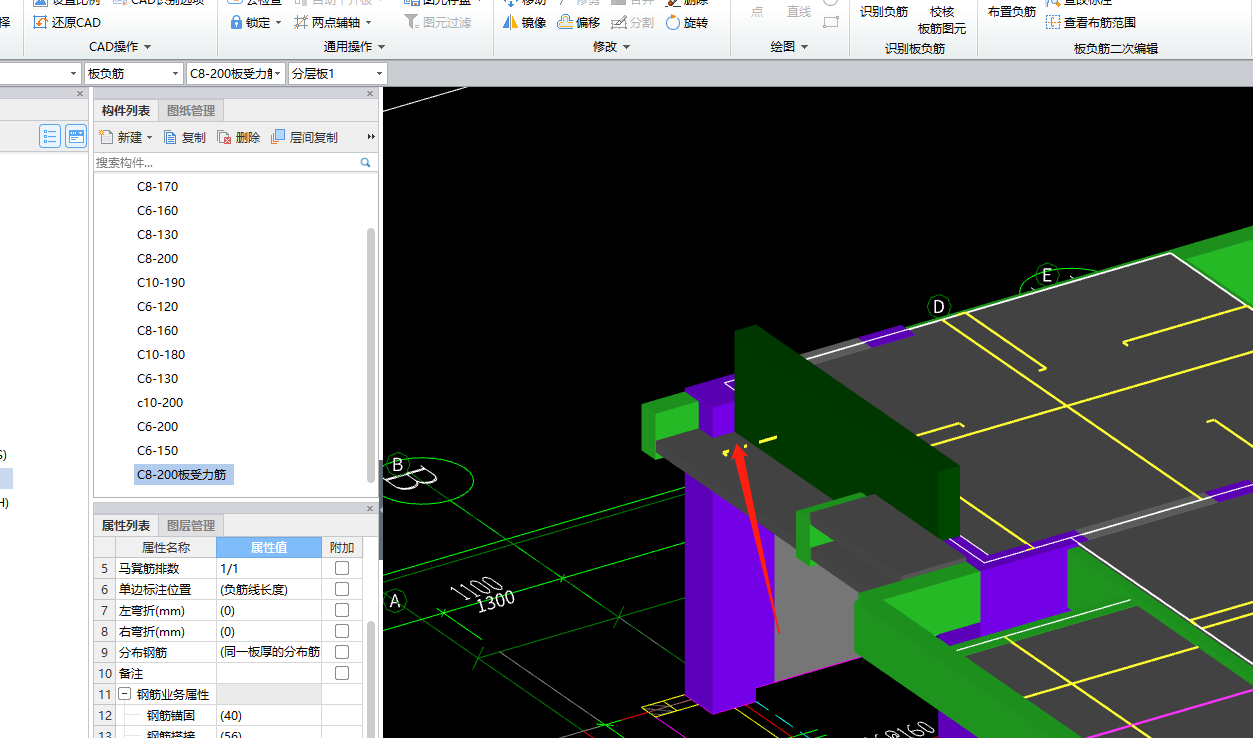
Task: Click the 布置负筋 button
Action: point(1011,12)
